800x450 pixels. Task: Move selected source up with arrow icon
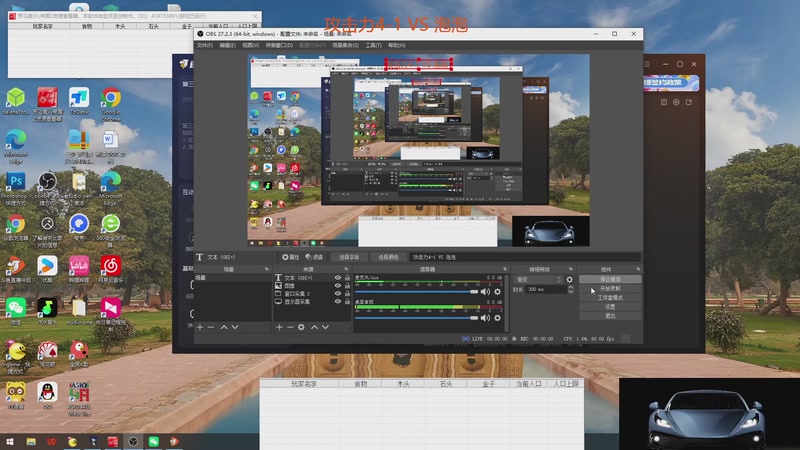pos(314,327)
